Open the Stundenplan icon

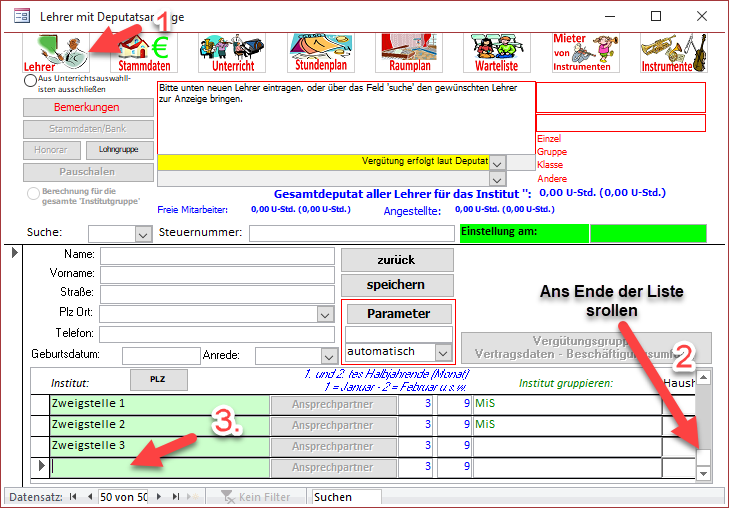click(320, 52)
